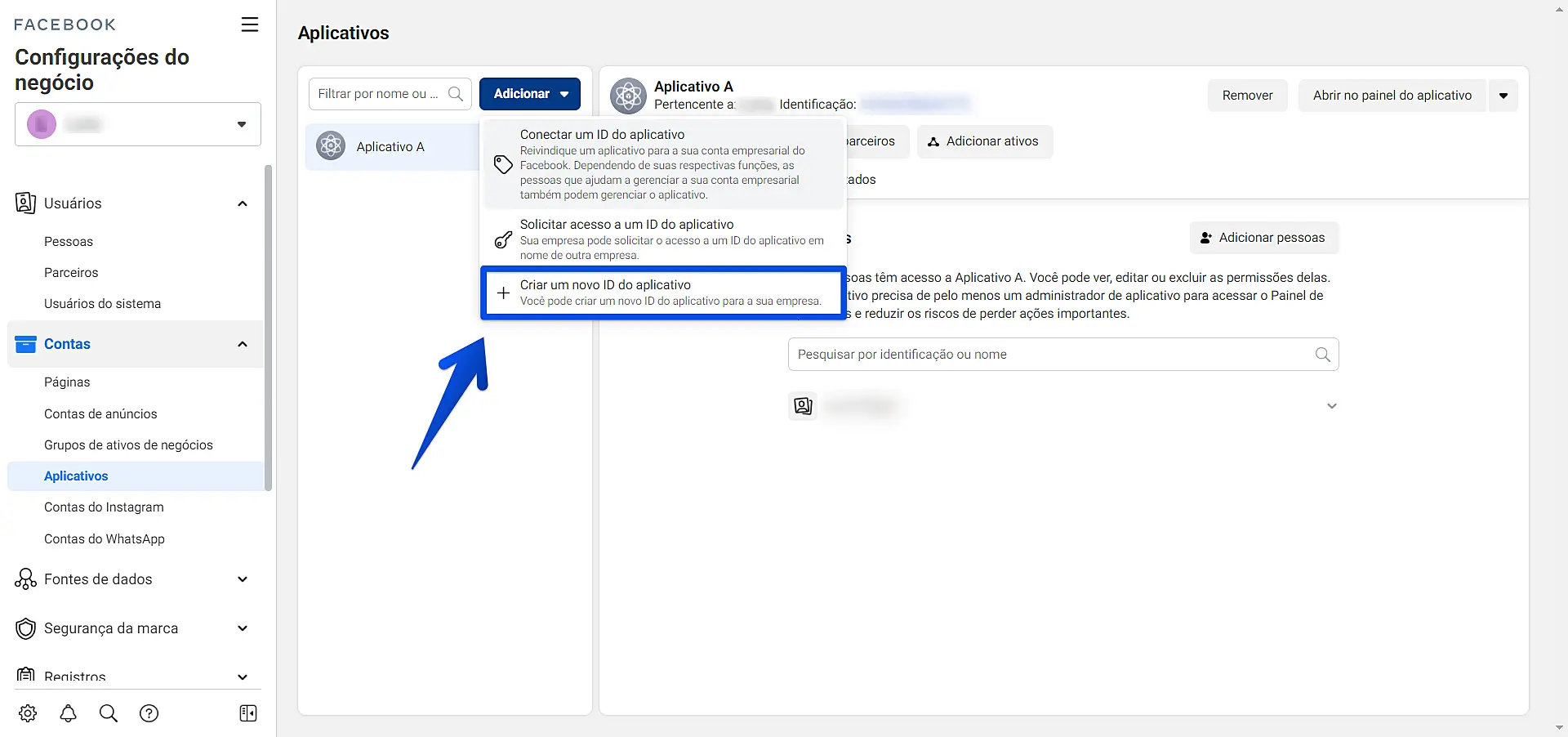Click the Adicionar pessoas button
The width and height of the screenshot is (1568, 737).
coord(1264,238)
